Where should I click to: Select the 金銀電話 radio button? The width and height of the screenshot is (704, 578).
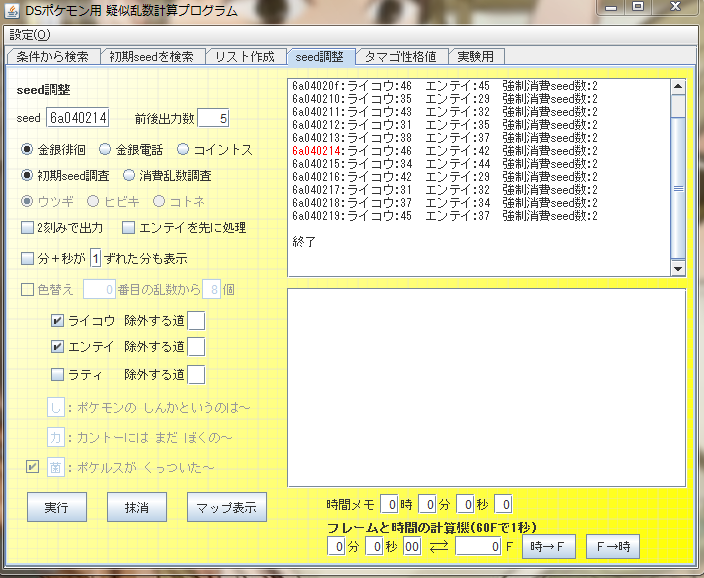105,149
